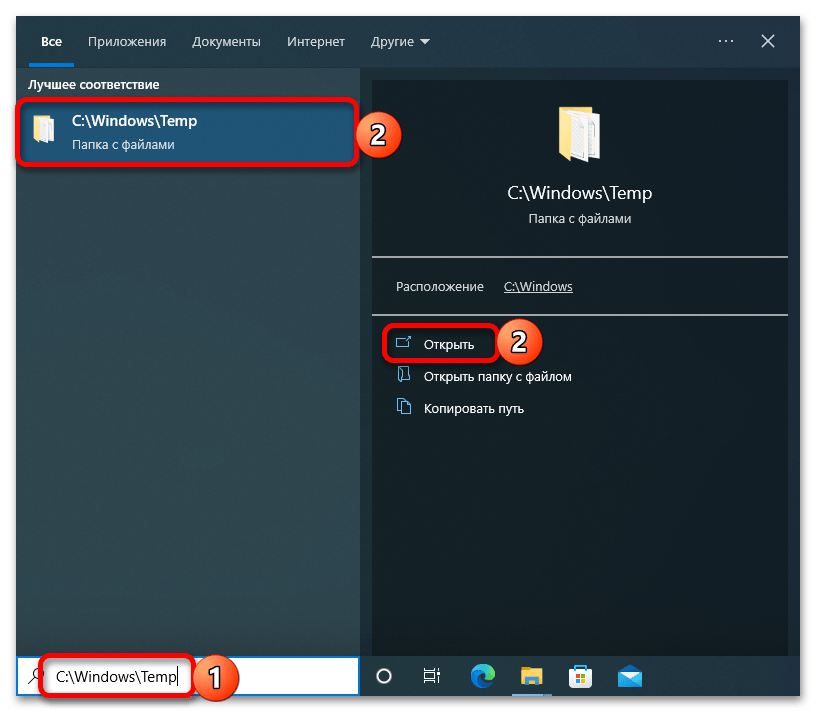The width and height of the screenshot is (816, 712).
Task: Switch to the Приложения tab
Action: (127, 41)
